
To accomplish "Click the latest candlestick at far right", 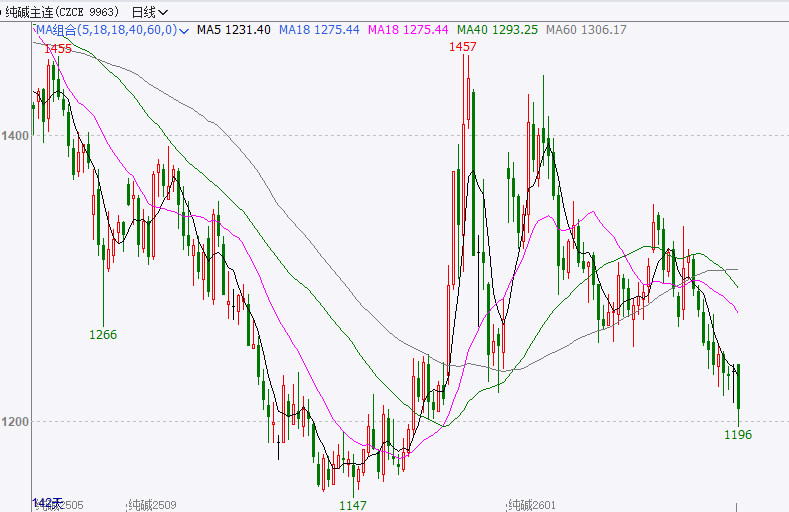I will point(739,390).
